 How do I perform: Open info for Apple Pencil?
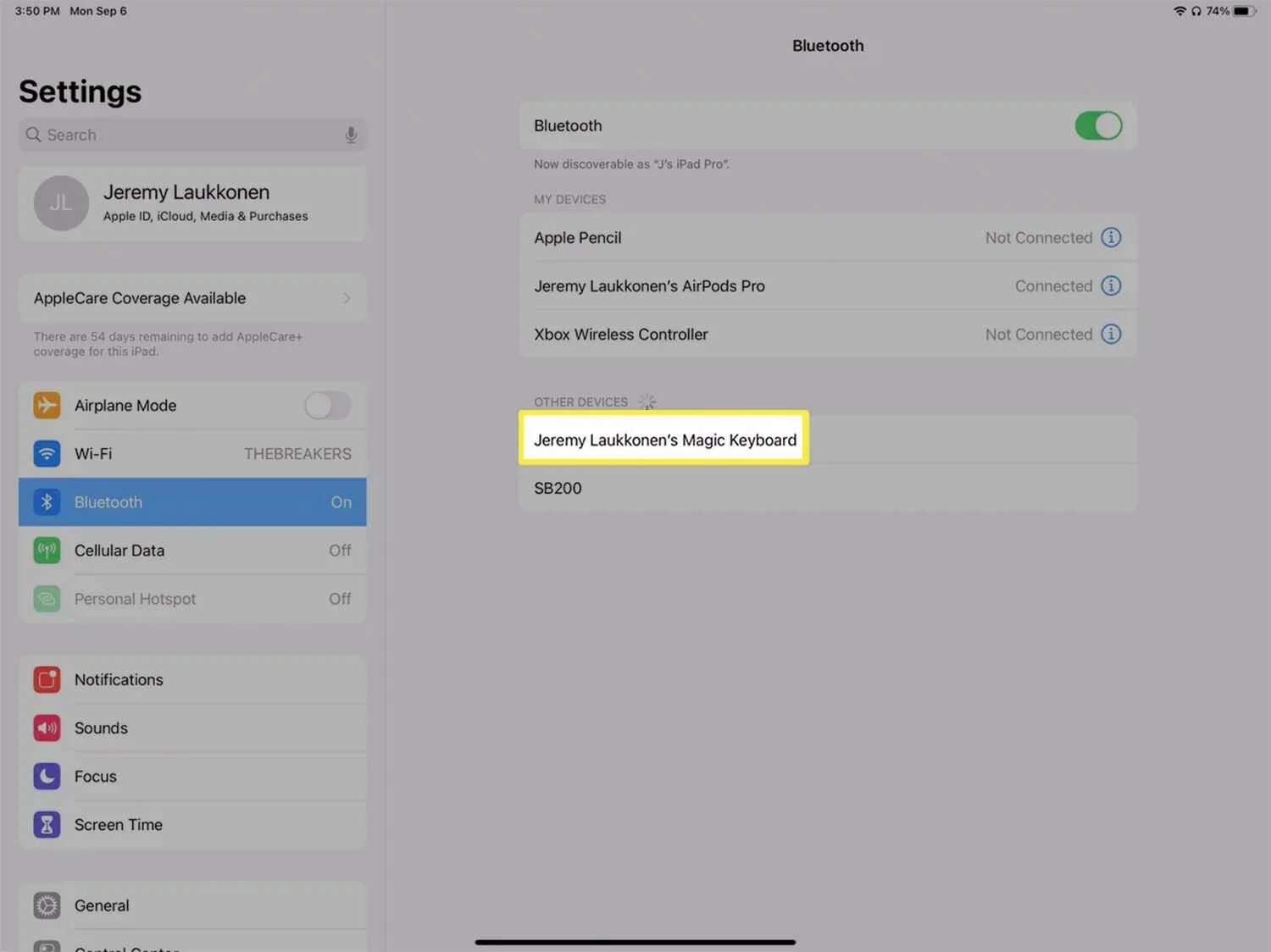click(x=1111, y=237)
